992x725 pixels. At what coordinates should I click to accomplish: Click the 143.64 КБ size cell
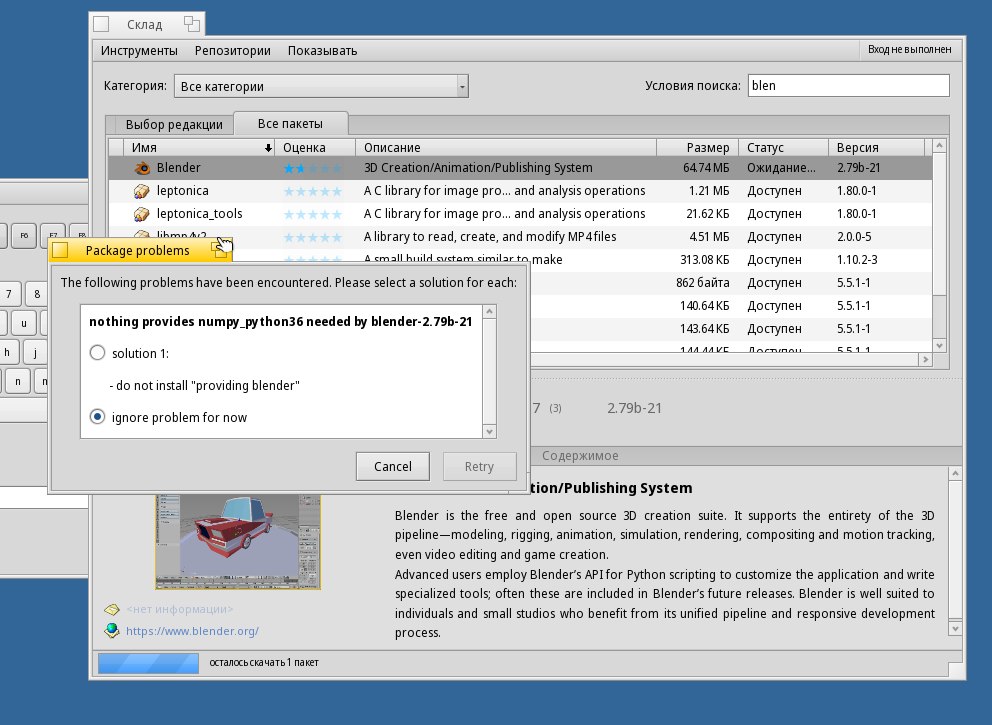[x=705, y=329]
